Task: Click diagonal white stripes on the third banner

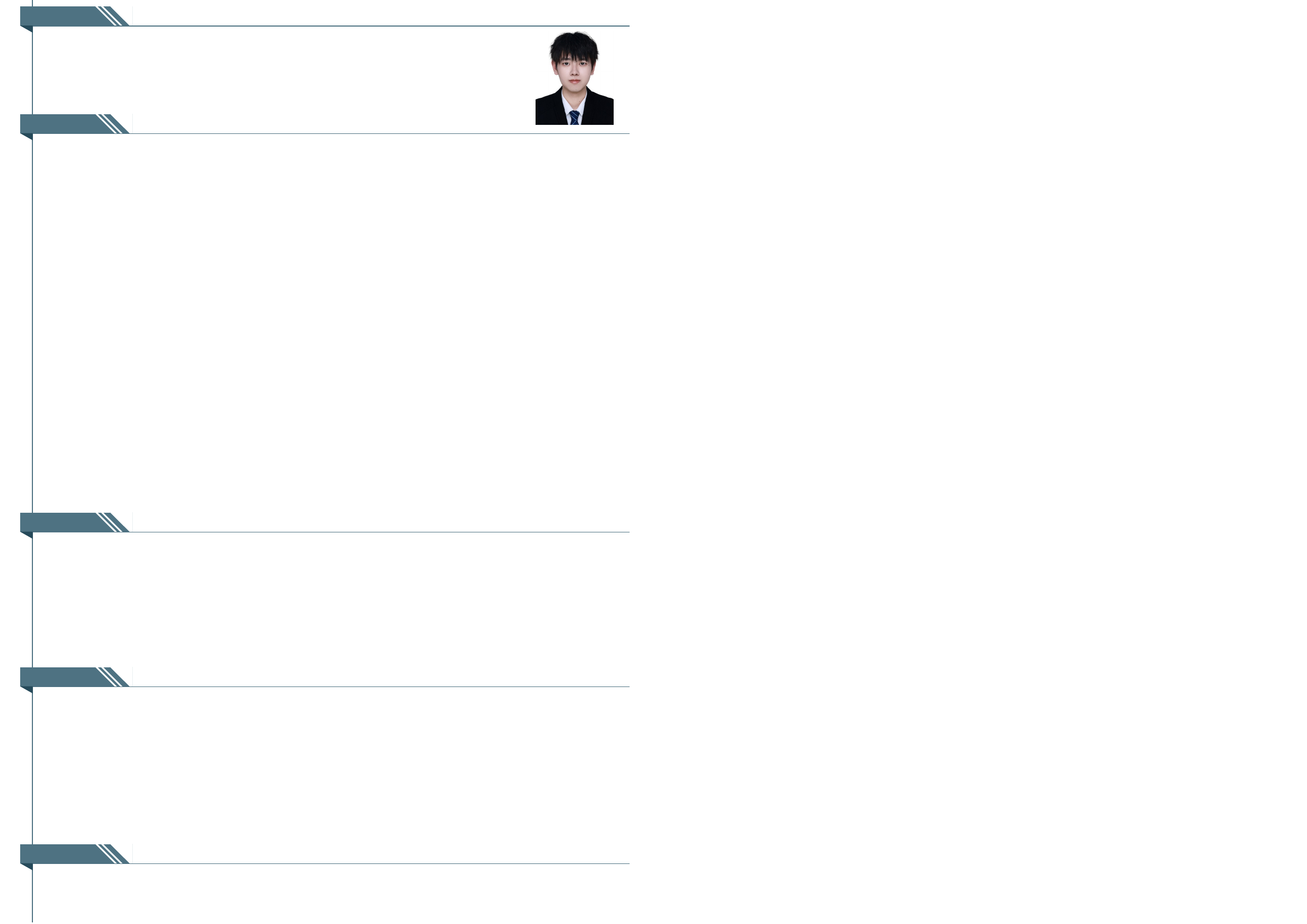Action: click(x=111, y=522)
